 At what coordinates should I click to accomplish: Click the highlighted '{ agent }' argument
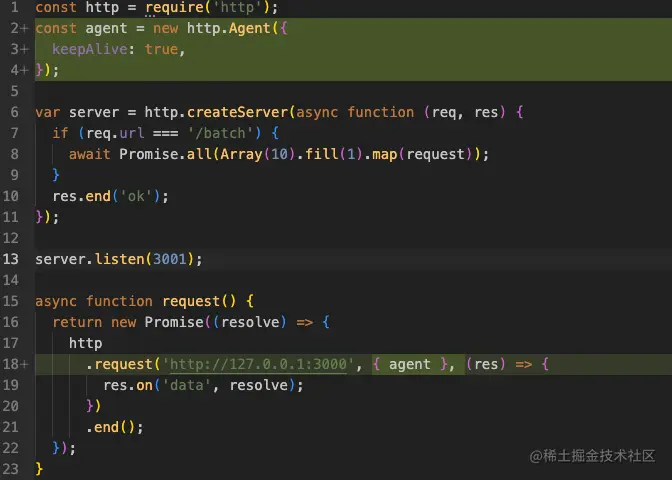[410, 364]
